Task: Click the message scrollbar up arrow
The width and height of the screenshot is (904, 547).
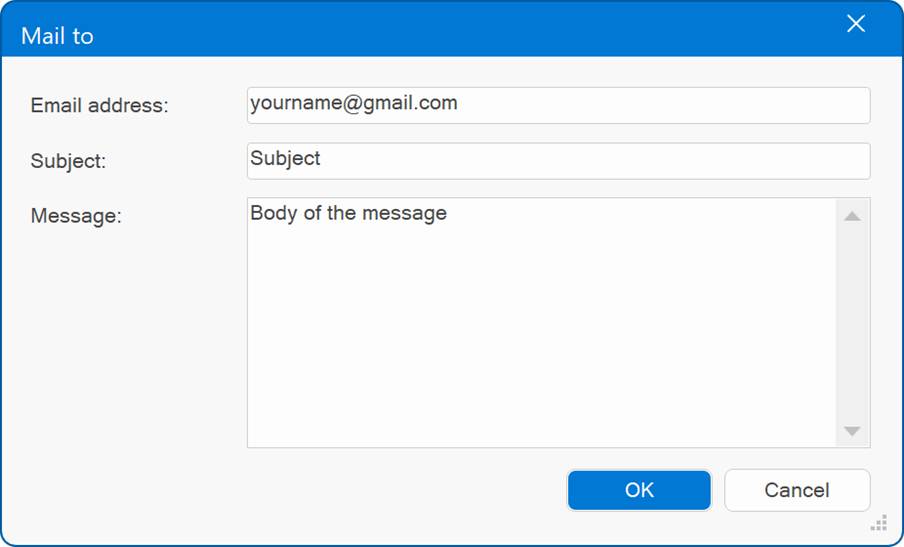Action: coord(852,216)
